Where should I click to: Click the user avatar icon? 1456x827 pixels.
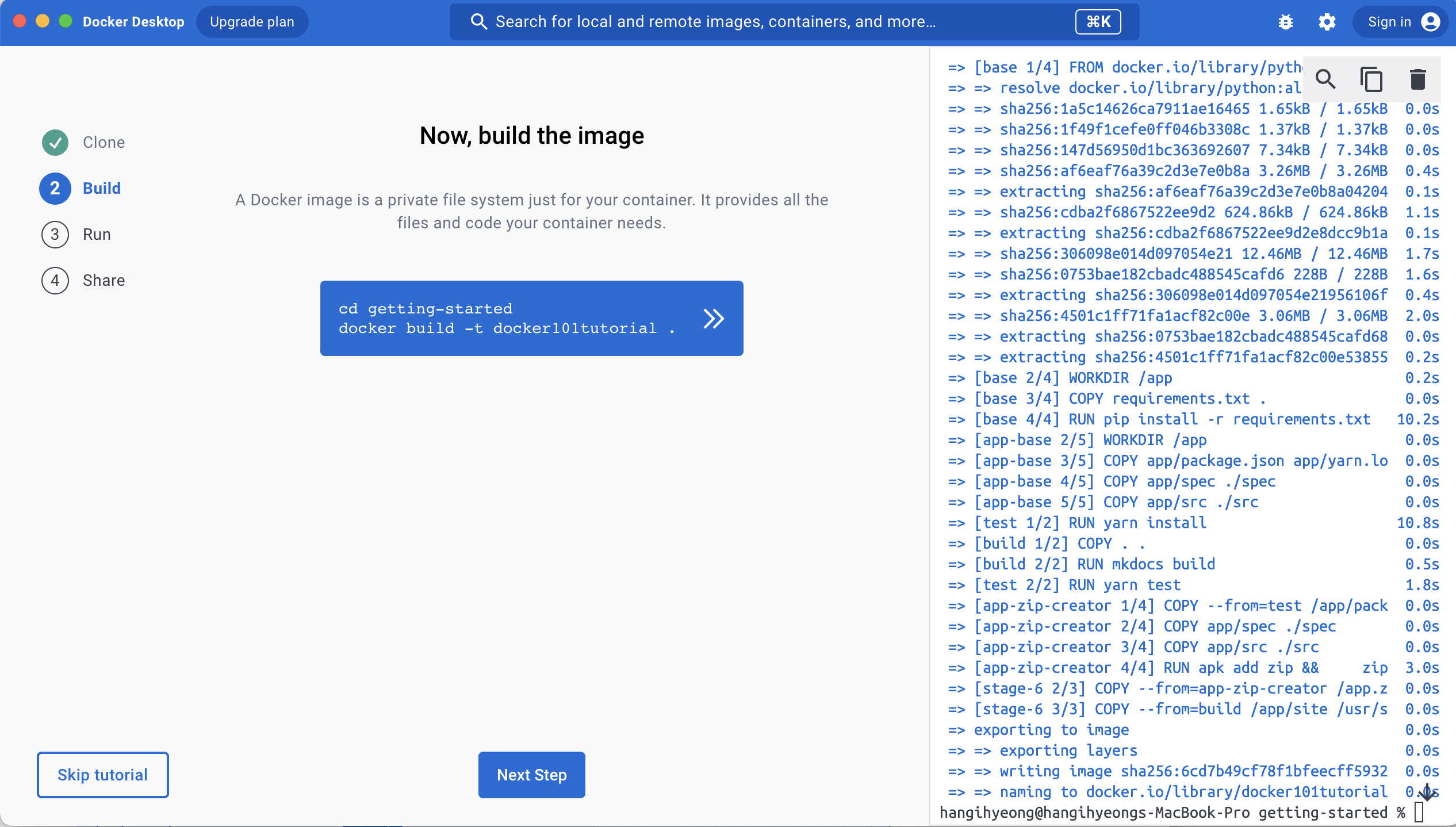point(1430,22)
